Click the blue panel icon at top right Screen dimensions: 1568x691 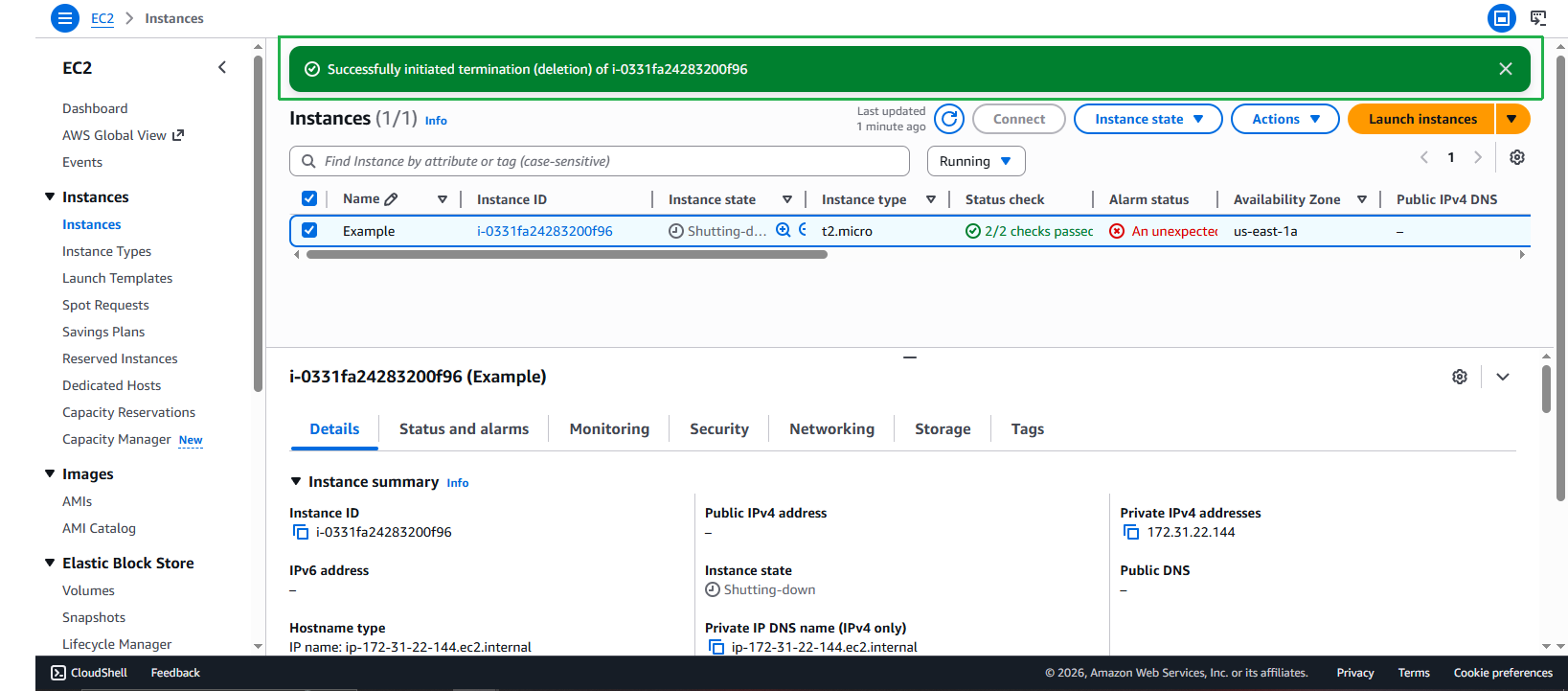point(1502,18)
